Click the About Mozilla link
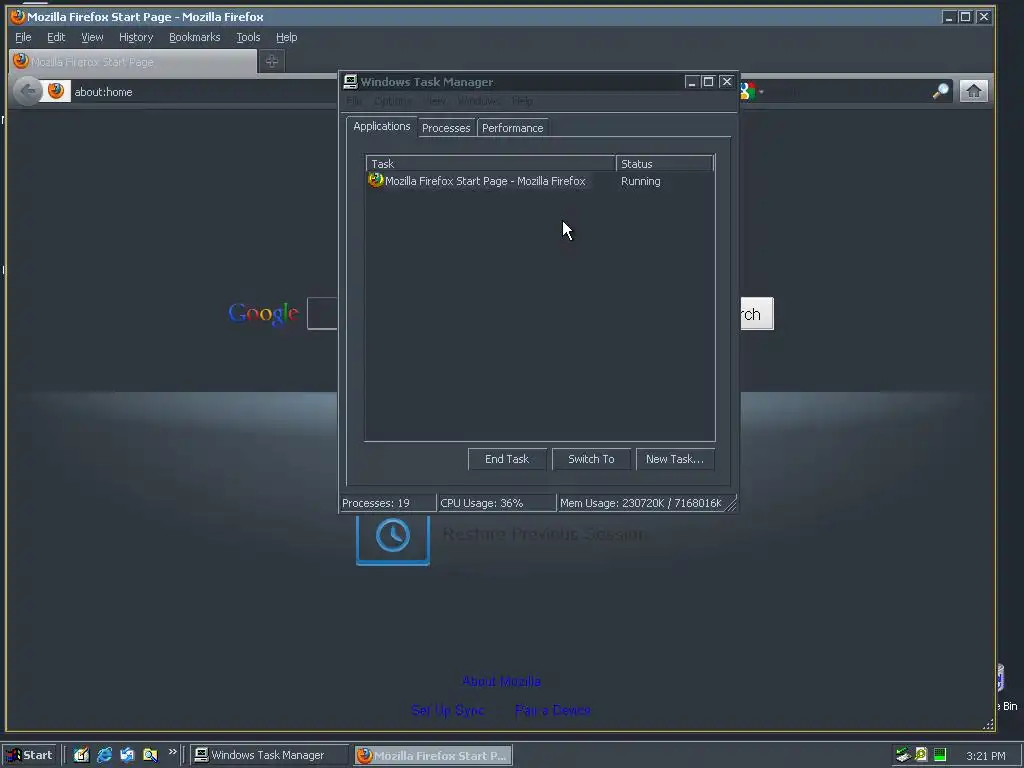 tap(502, 681)
